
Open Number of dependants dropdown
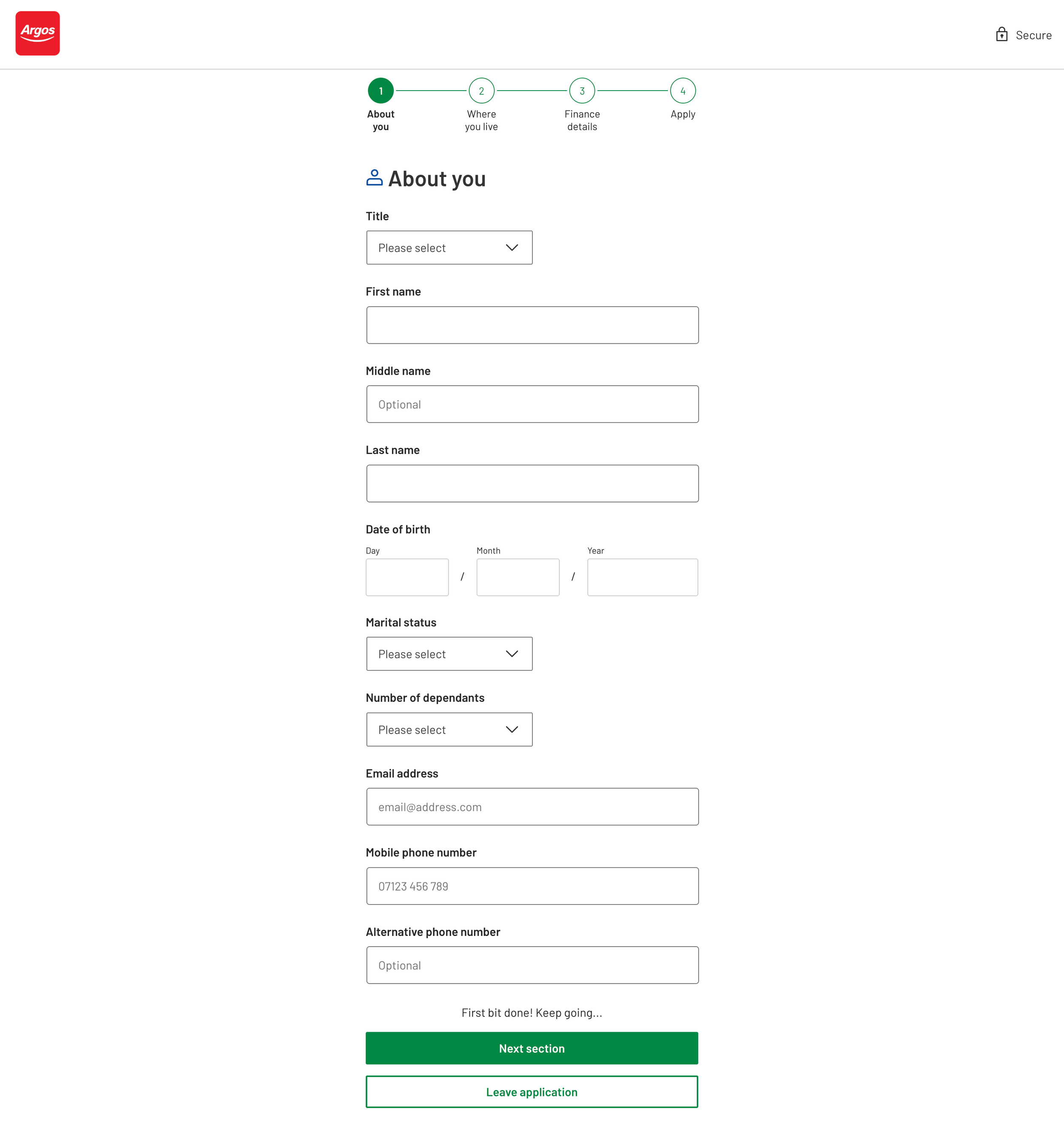click(449, 729)
